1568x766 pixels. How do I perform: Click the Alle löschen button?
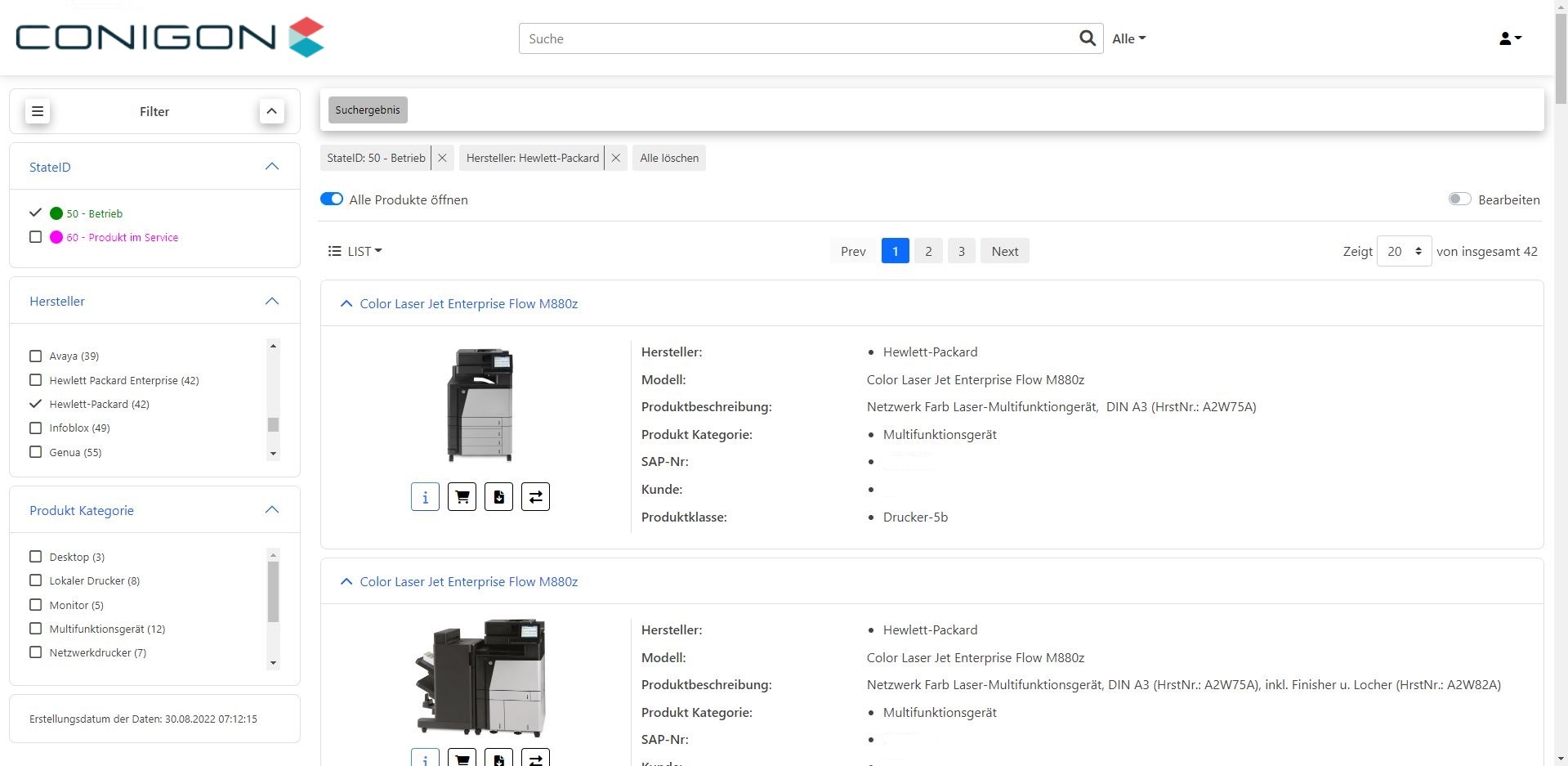coord(669,158)
